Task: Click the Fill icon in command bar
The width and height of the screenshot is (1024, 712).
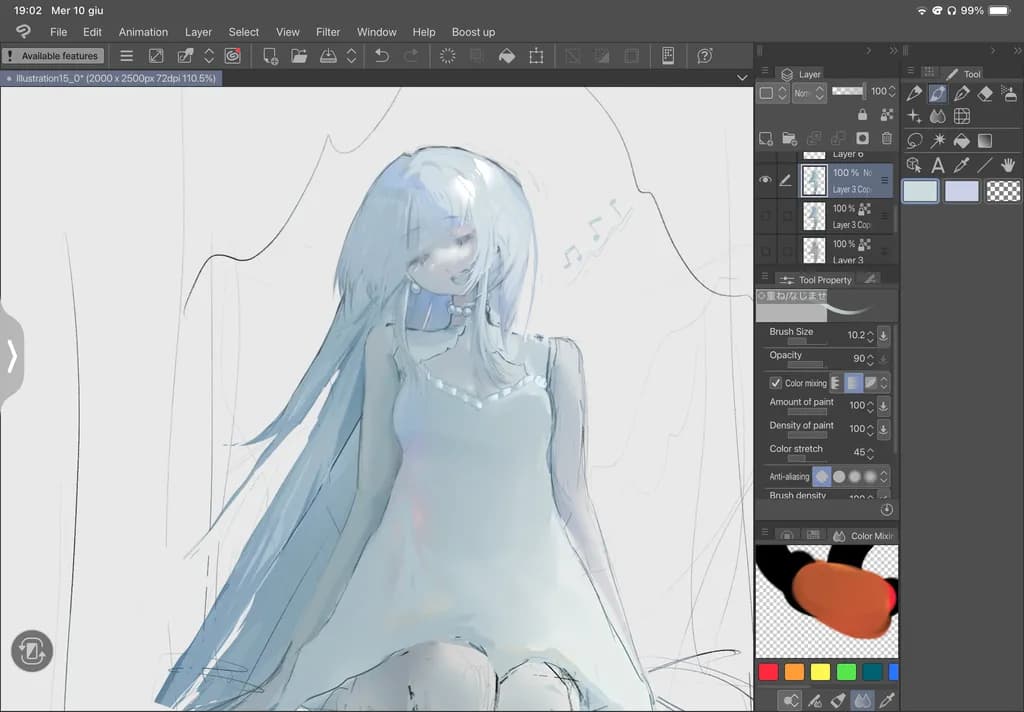Action: point(507,56)
